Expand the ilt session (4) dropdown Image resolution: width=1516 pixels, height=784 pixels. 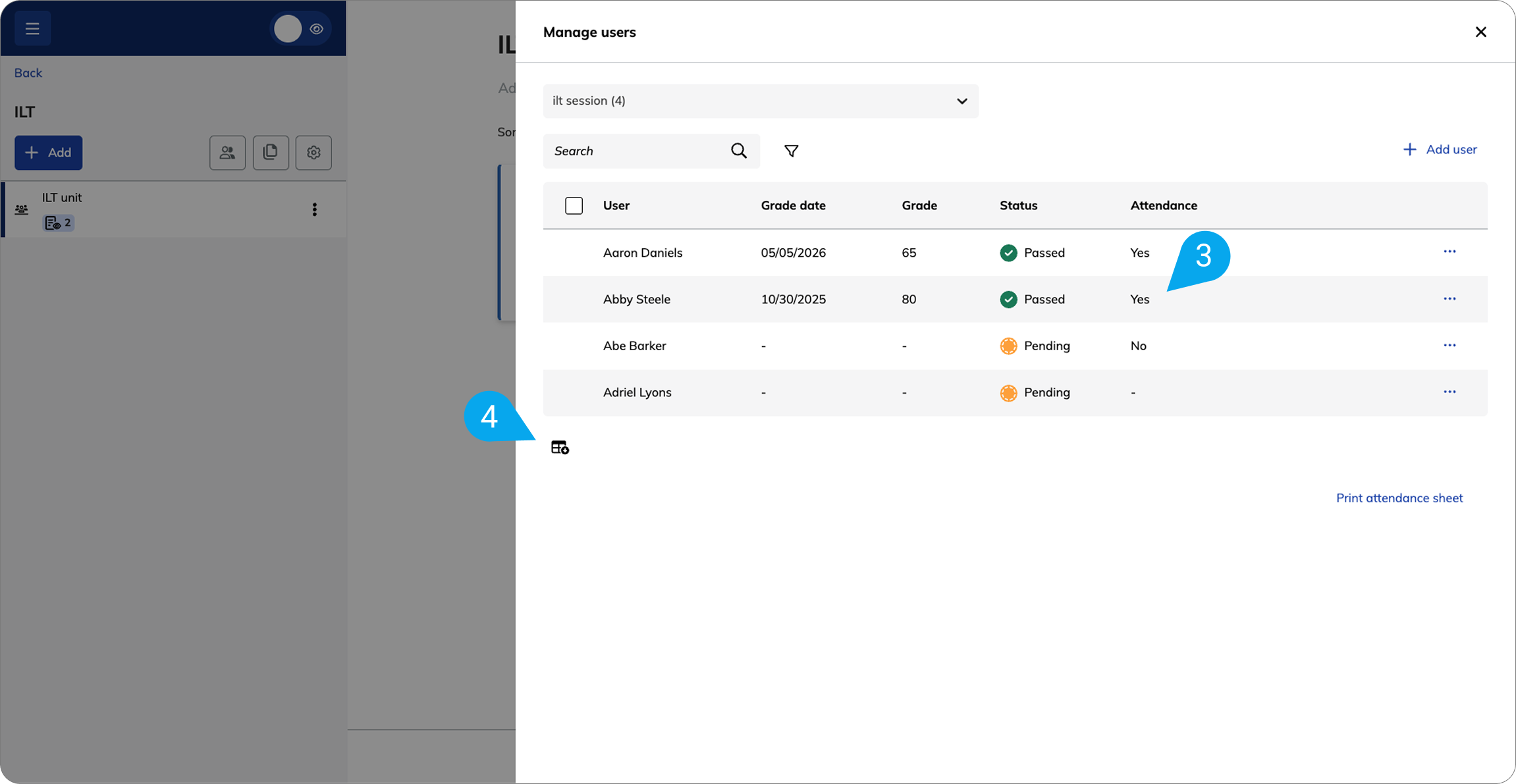click(x=761, y=101)
